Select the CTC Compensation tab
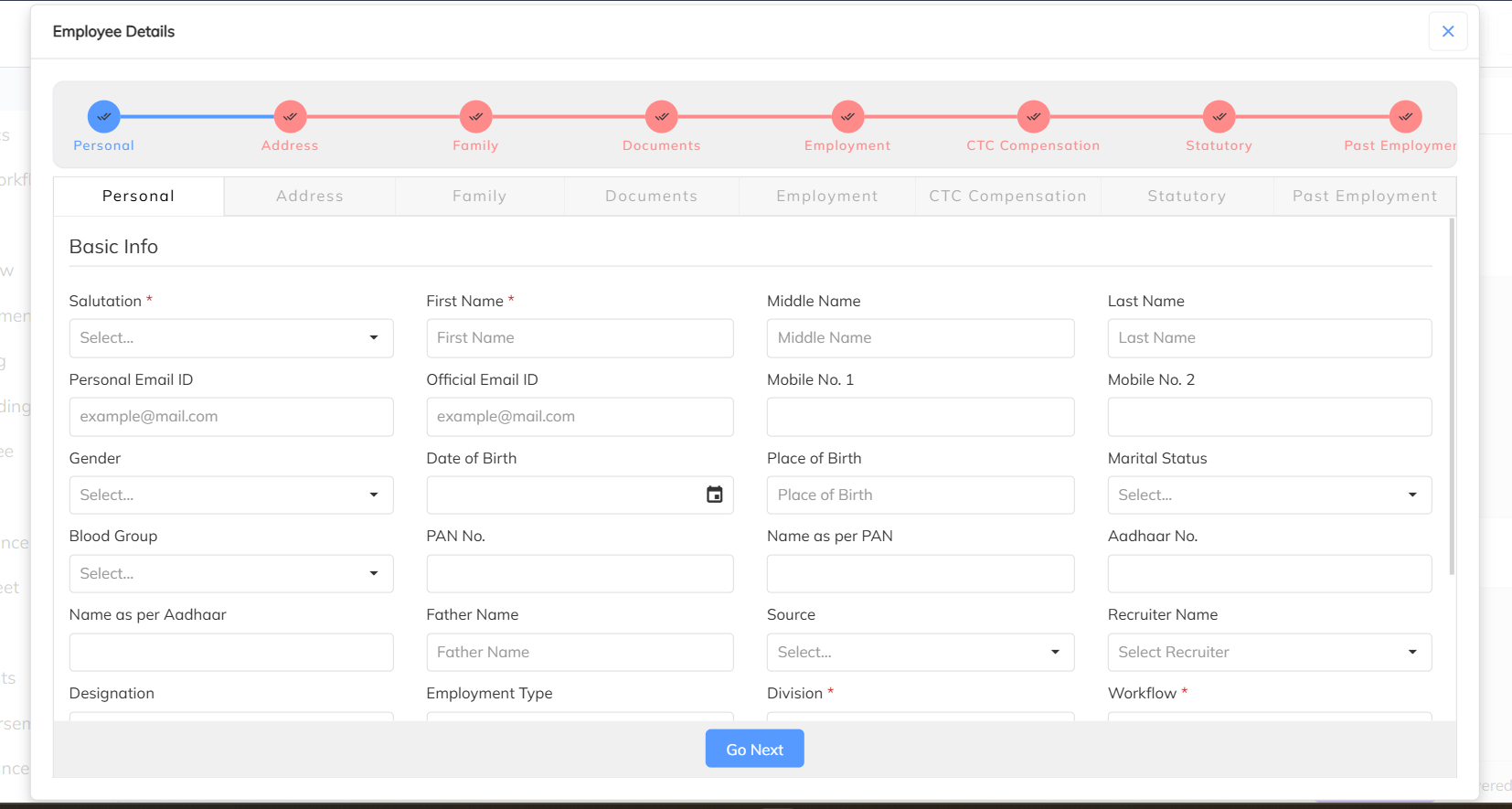The width and height of the screenshot is (1512, 809). click(x=1008, y=197)
